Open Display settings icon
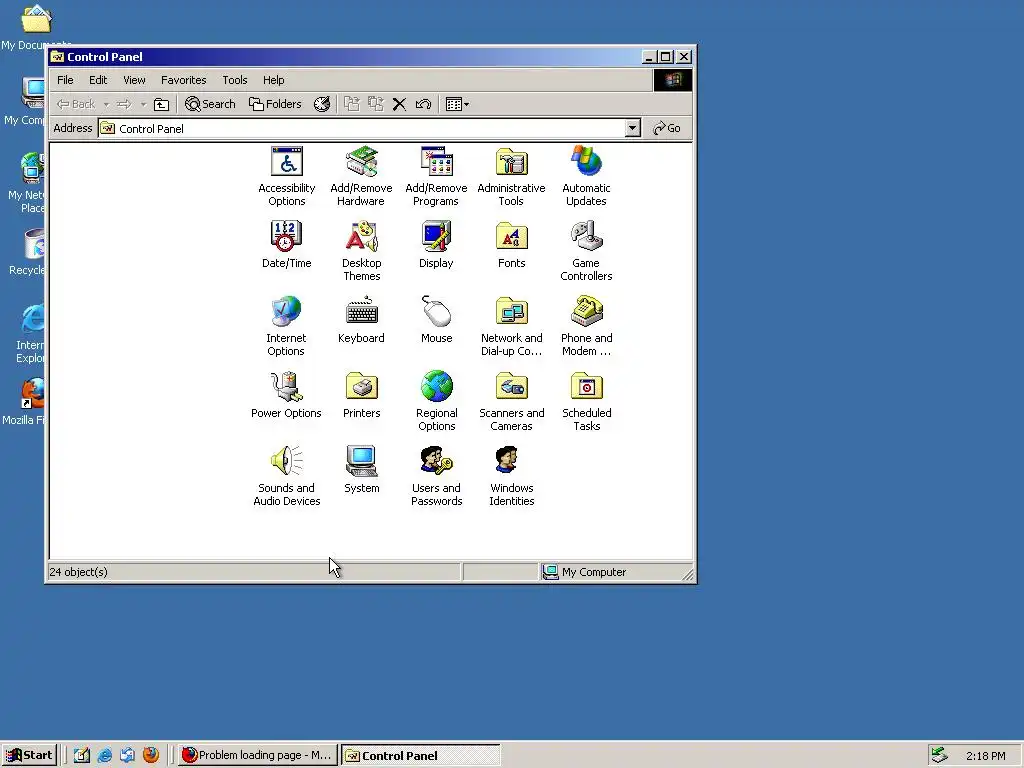Viewport: 1024px width, 768px height. click(436, 245)
